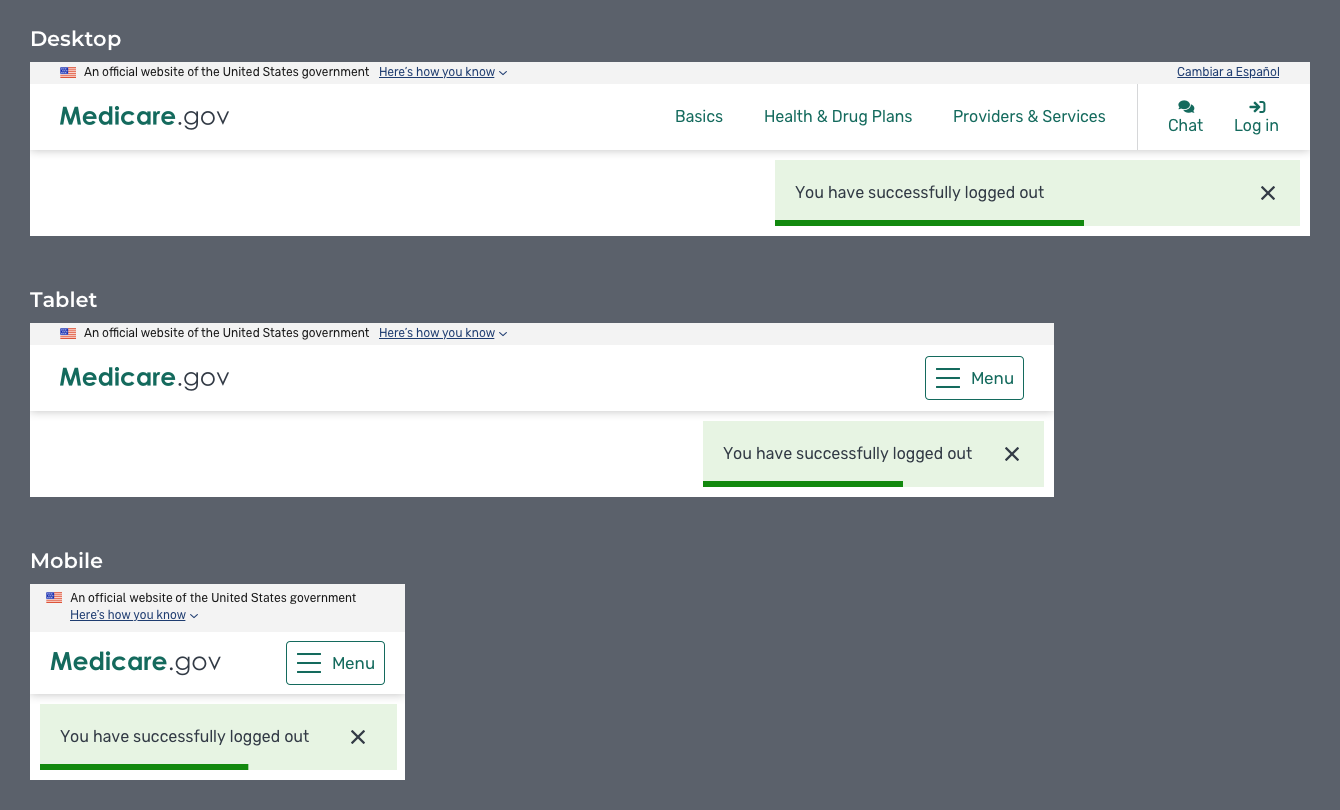Expand "Here's how you know" in tablet banner

coord(442,333)
